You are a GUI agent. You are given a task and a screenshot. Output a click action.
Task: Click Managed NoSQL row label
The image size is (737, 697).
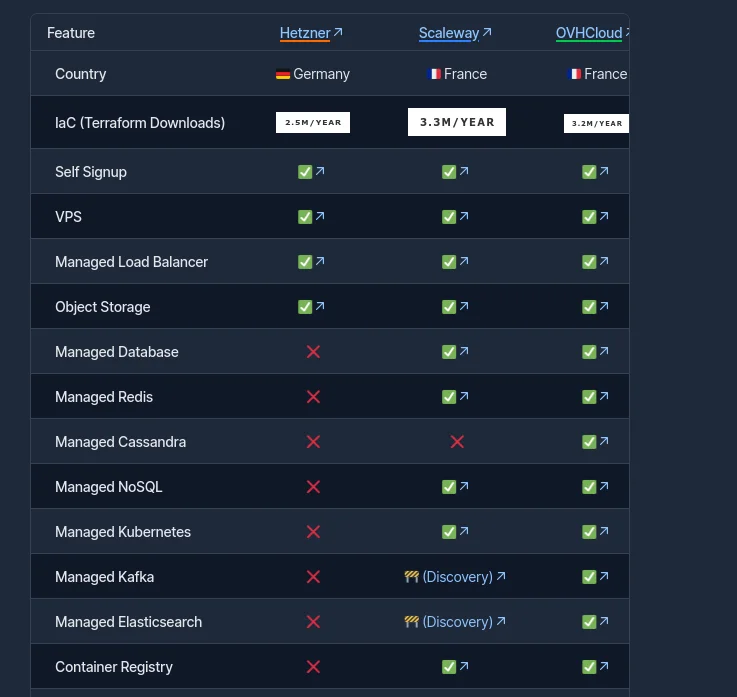(109, 487)
